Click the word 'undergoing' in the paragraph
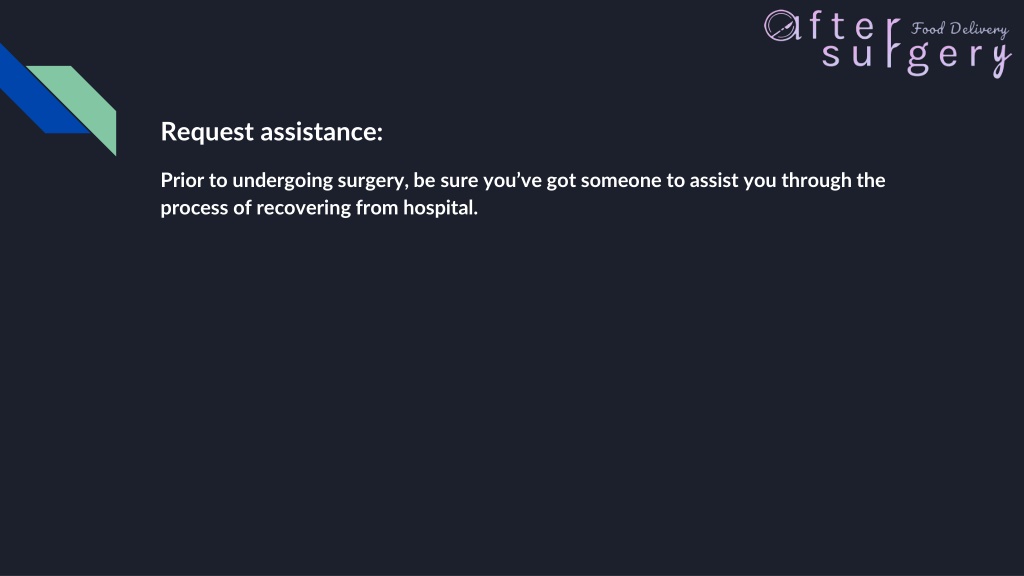 (x=283, y=182)
